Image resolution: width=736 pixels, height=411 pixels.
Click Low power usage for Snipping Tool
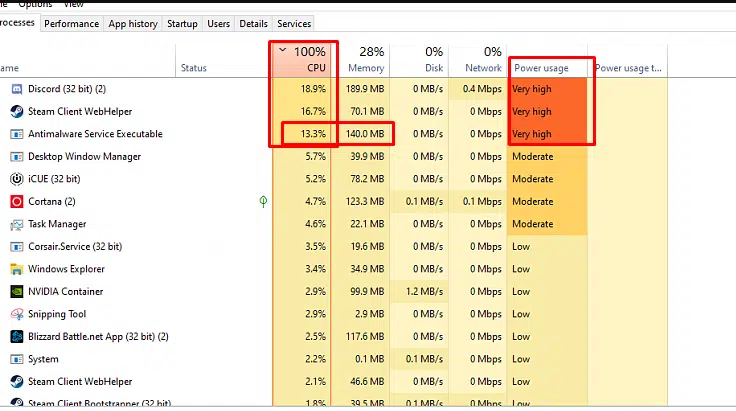[x=521, y=314]
